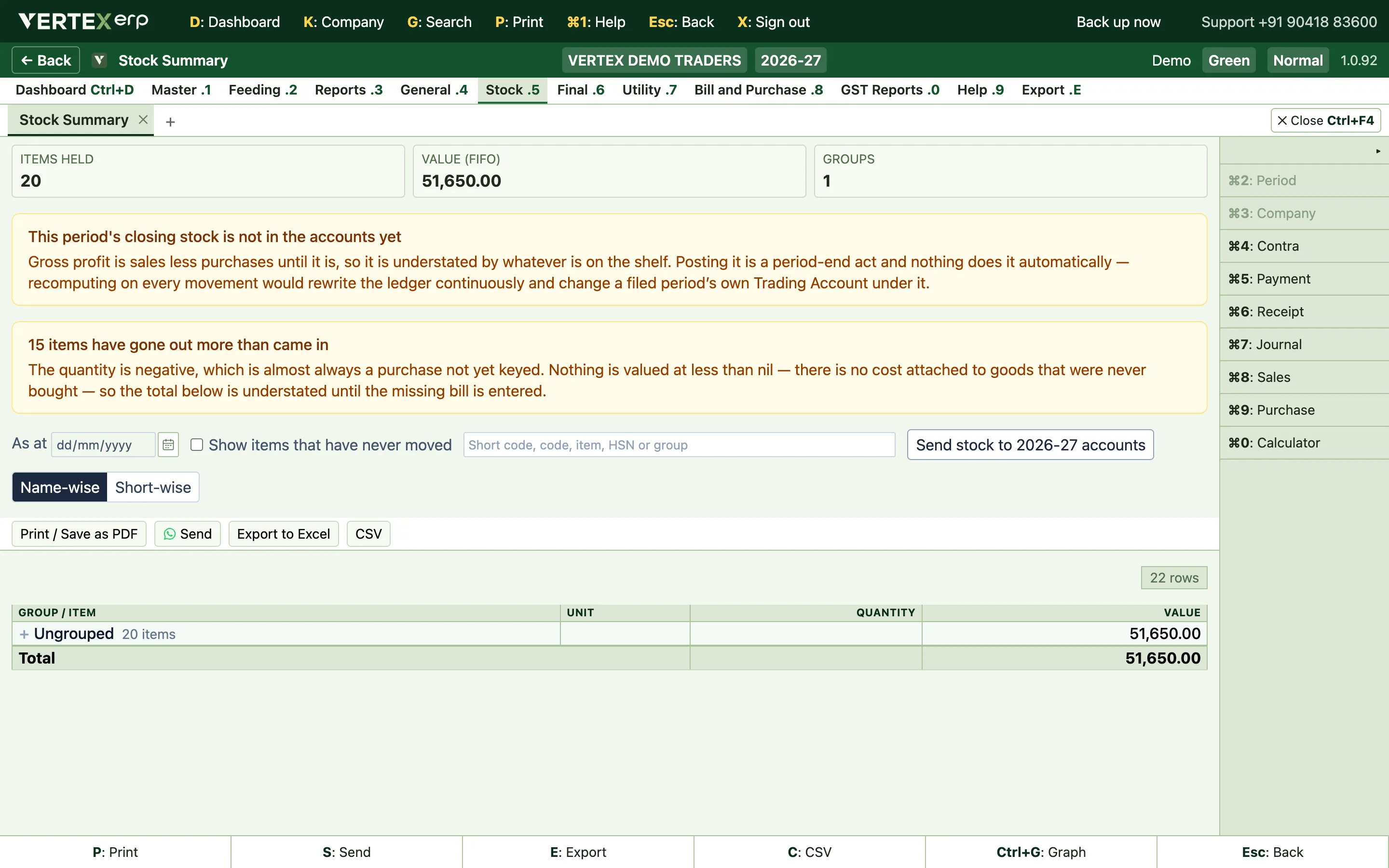Open the Master .1 menu

[181, 90]
